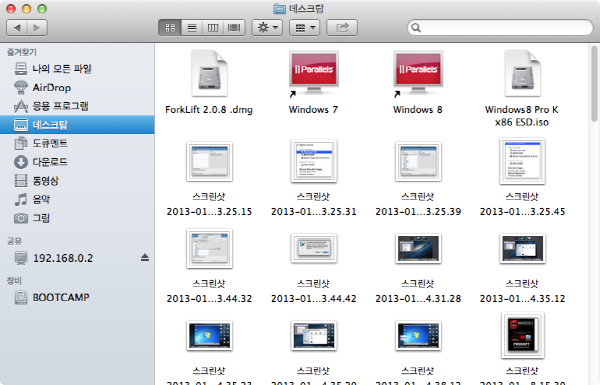
Task: Click the share toolbar button
Action: pos(342,28)
